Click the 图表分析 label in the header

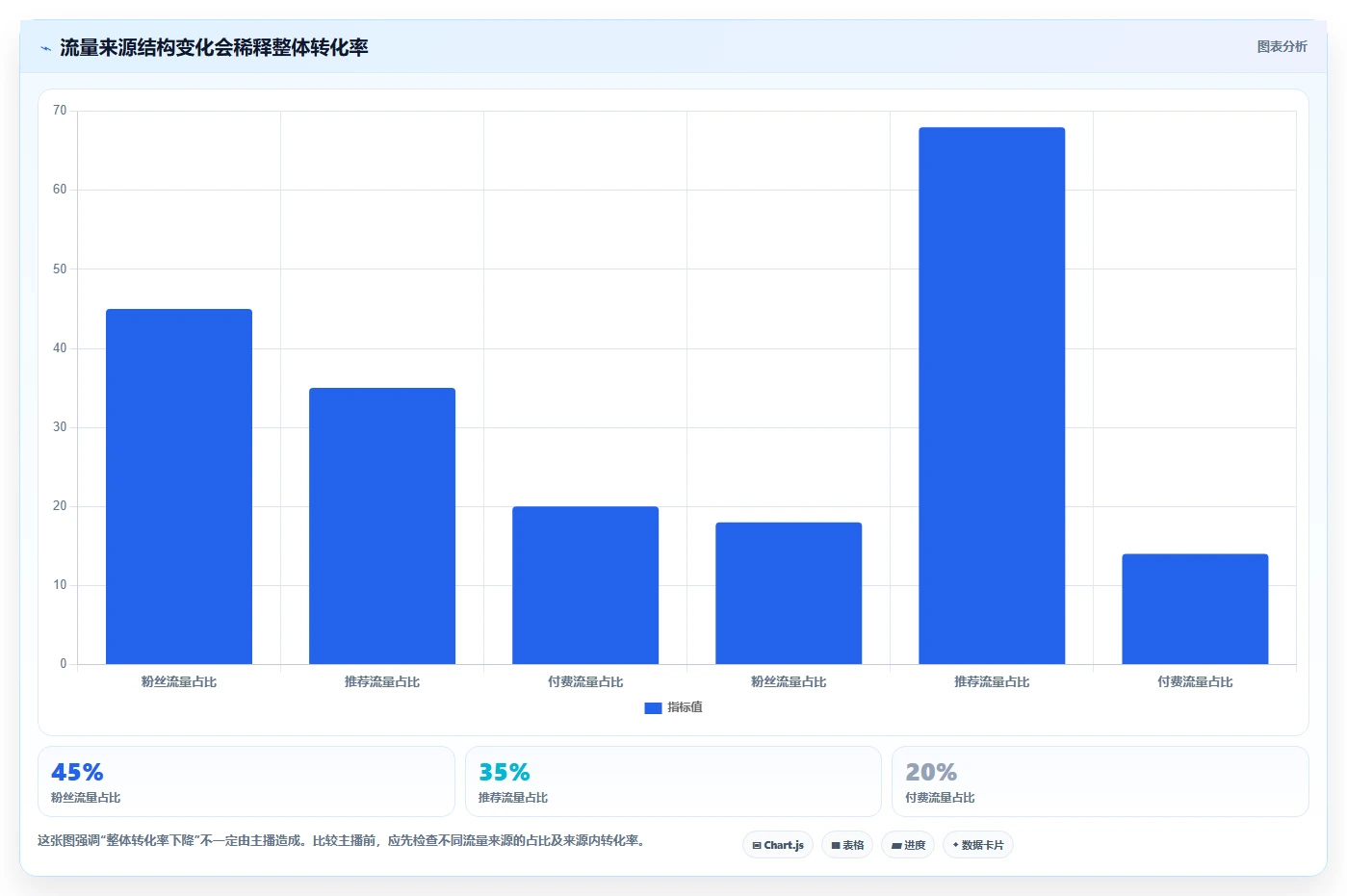coord(1282,46)
